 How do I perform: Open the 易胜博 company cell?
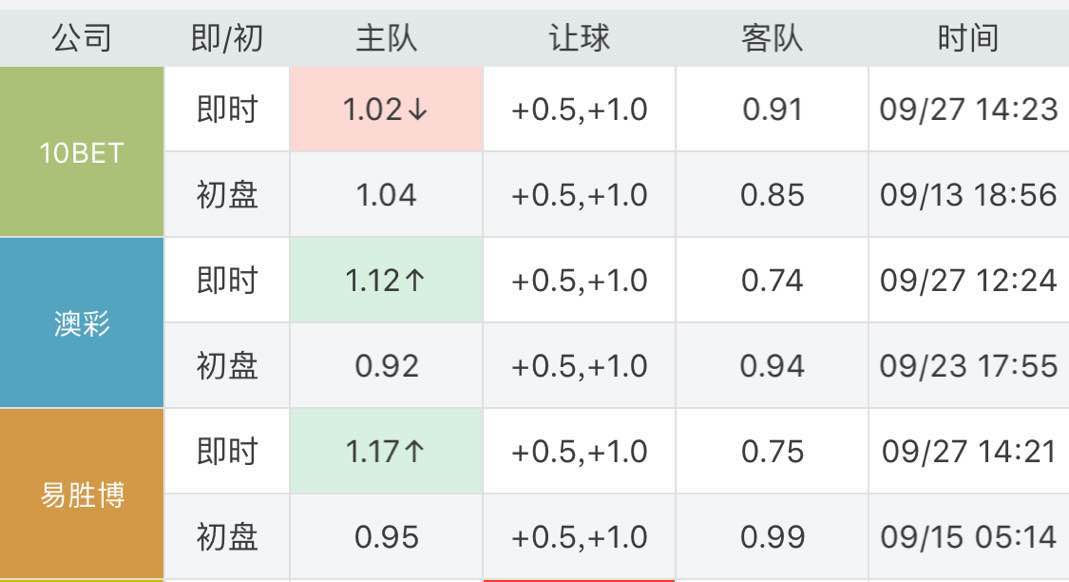pyautogui.click(x=82, y=494)
